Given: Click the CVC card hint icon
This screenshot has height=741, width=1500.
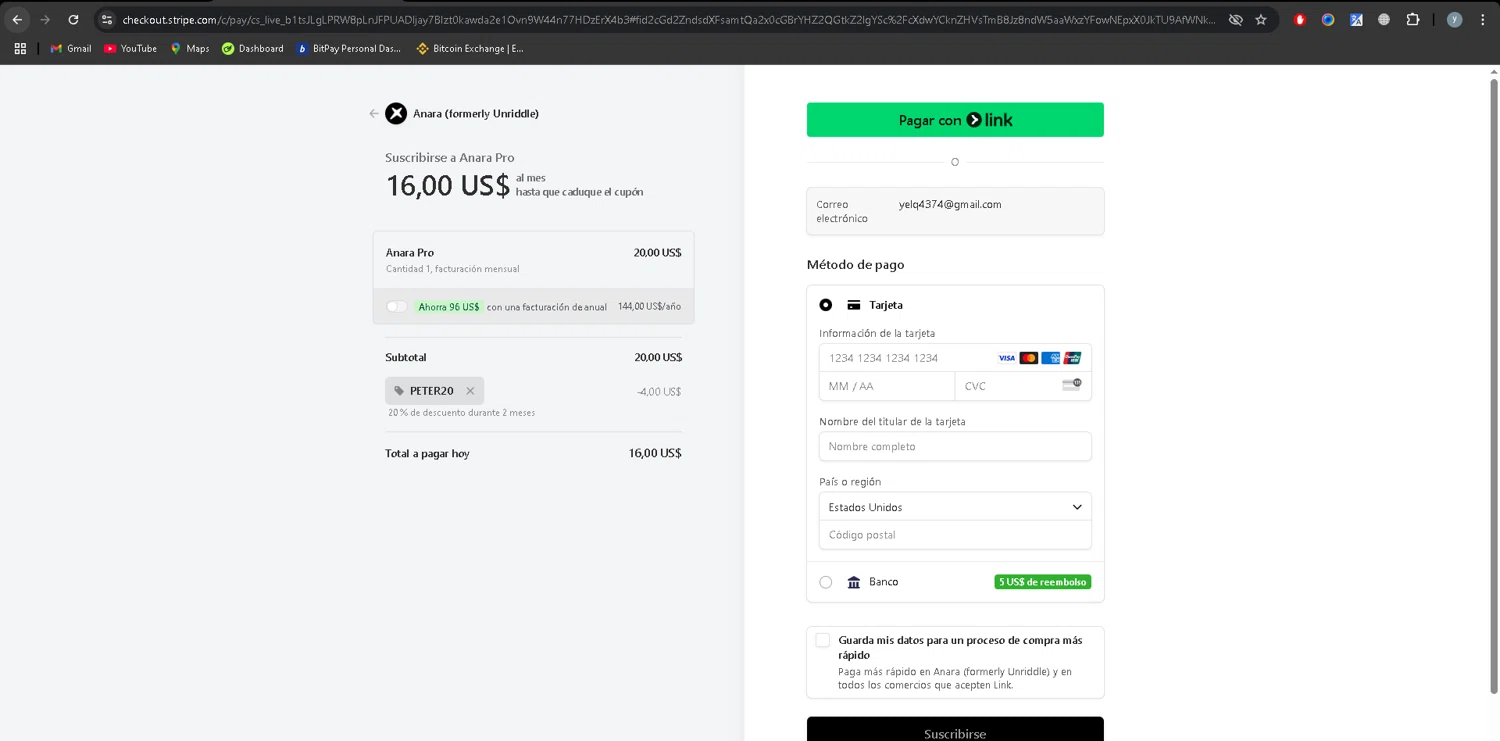Looking at the screenshot, I should 1072,384.
